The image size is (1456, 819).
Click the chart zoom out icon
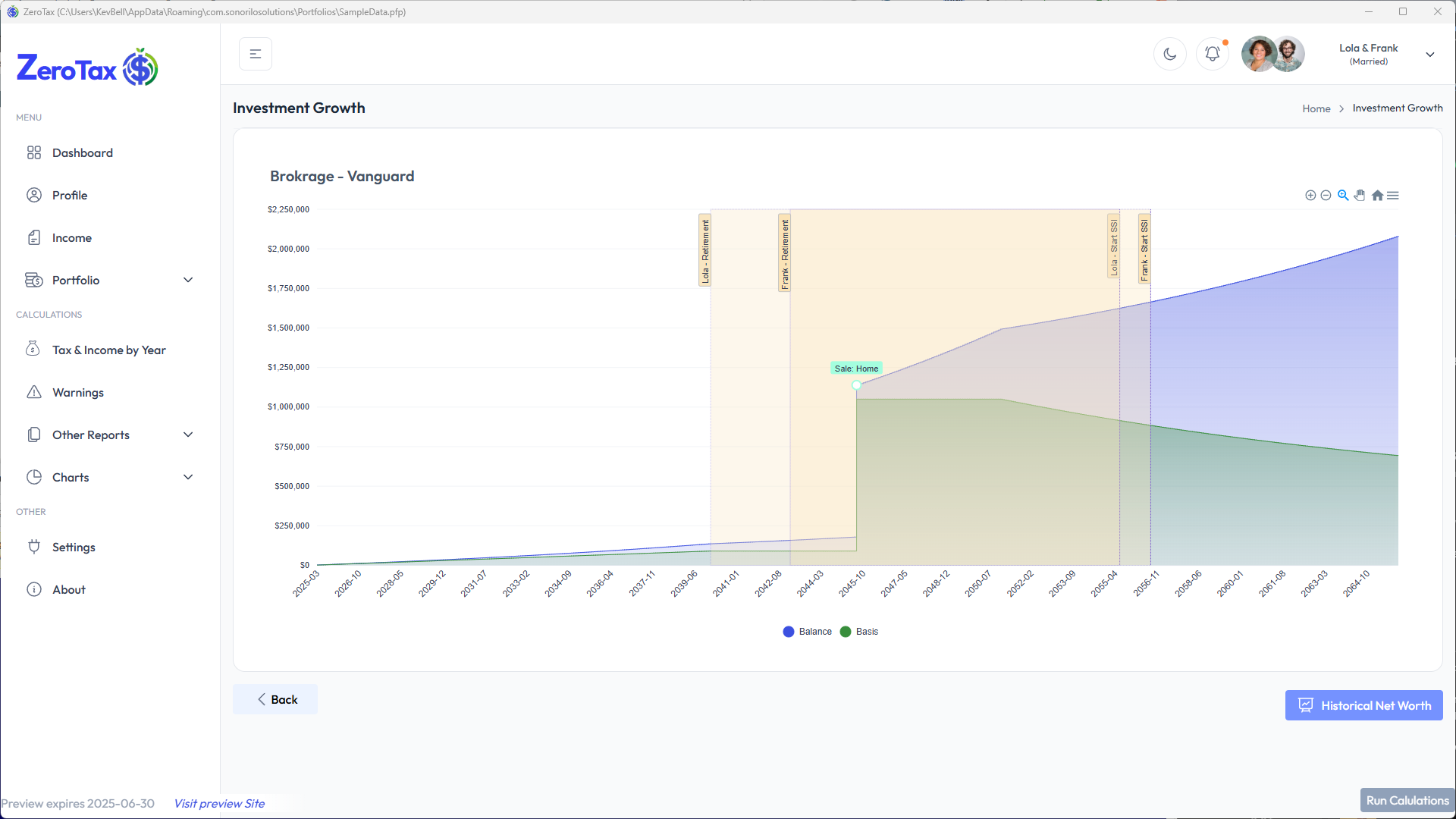(x=1326, y=196)
